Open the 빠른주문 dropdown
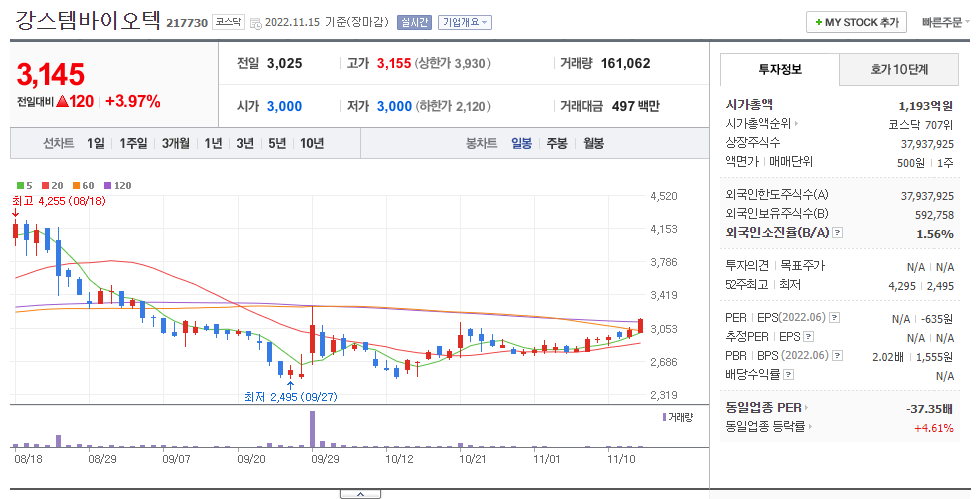976x499 pixels. [x=946, y=22]
